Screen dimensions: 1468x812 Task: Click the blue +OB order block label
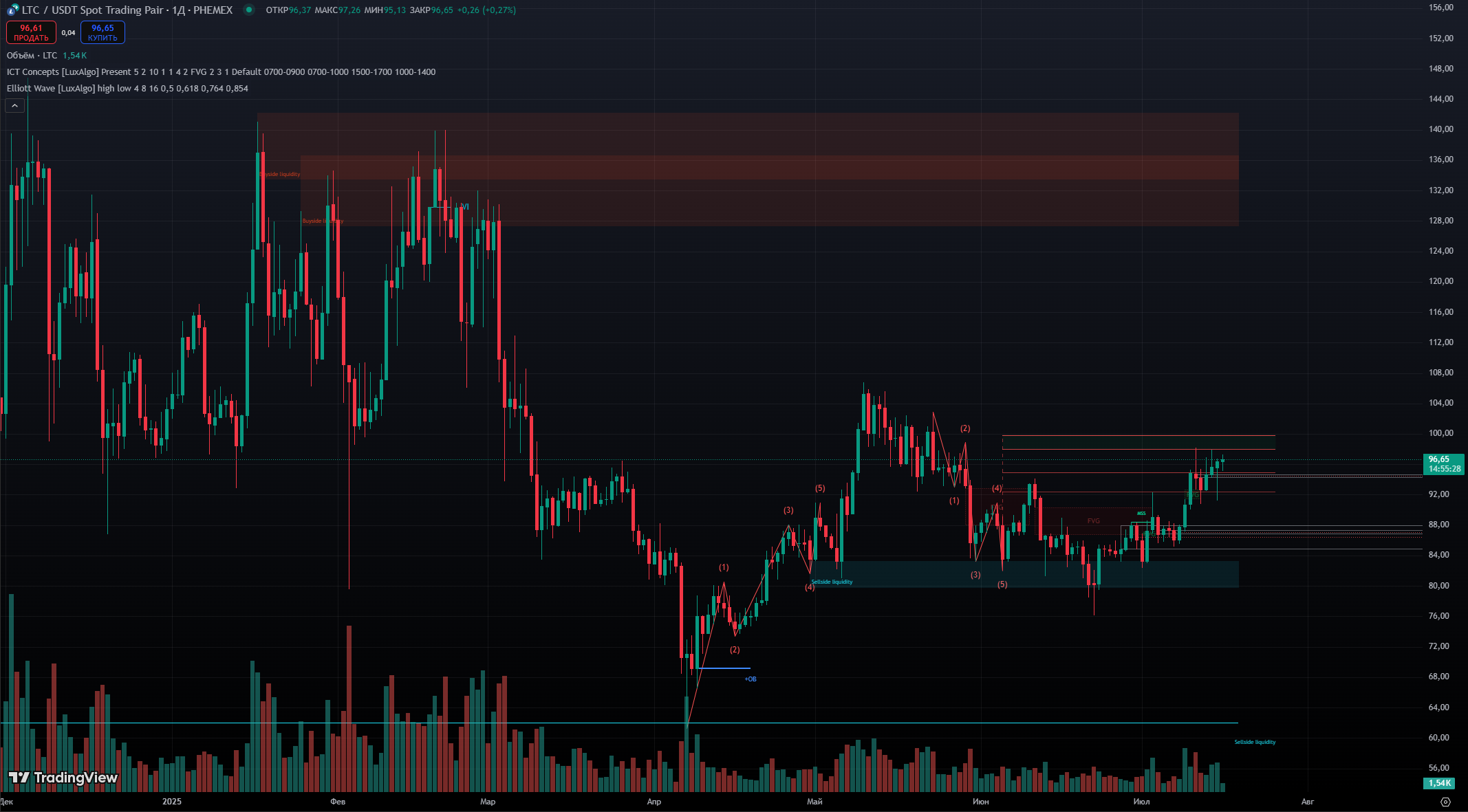(751, 679)
